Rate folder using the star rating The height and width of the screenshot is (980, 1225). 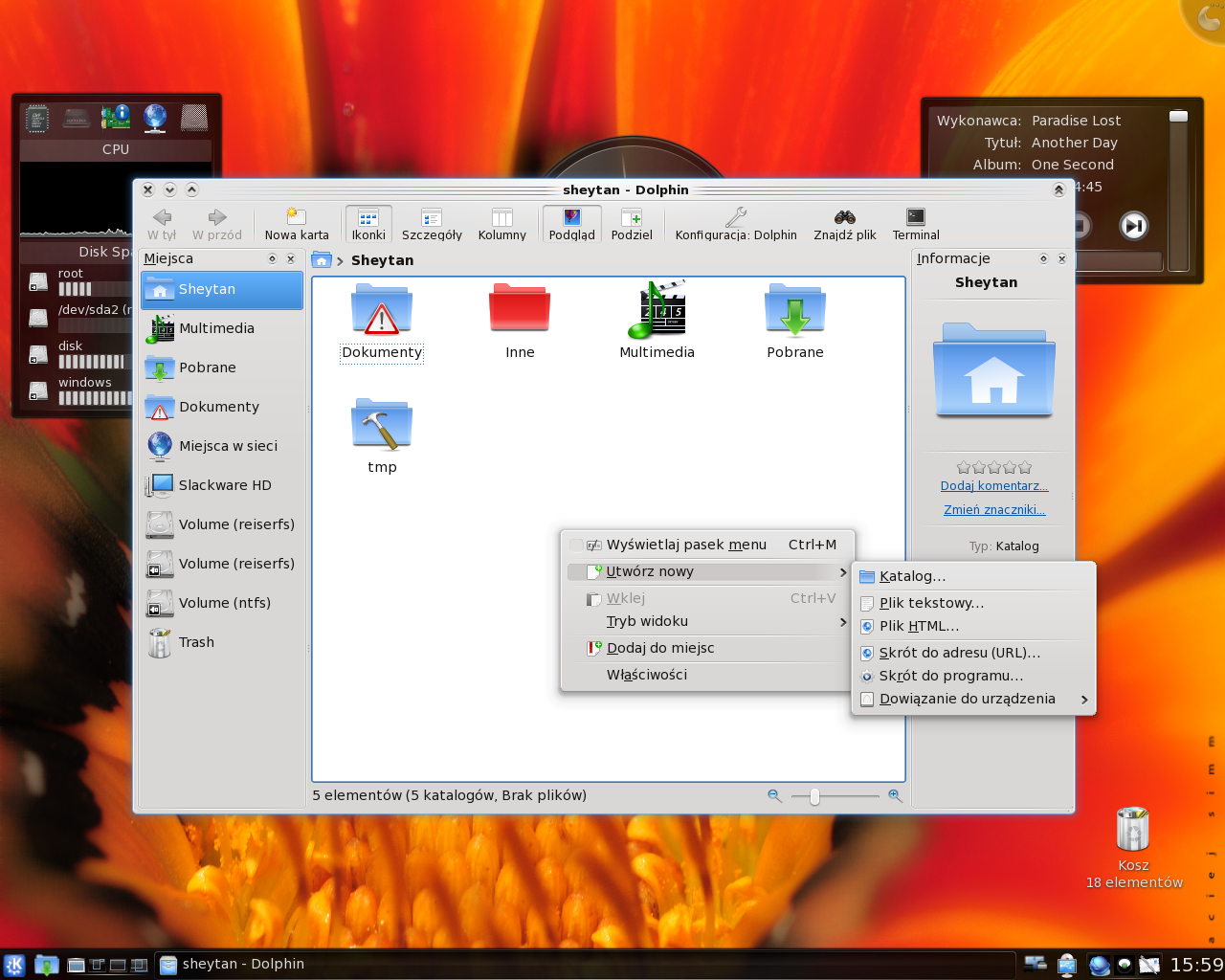tap(994, 467)
